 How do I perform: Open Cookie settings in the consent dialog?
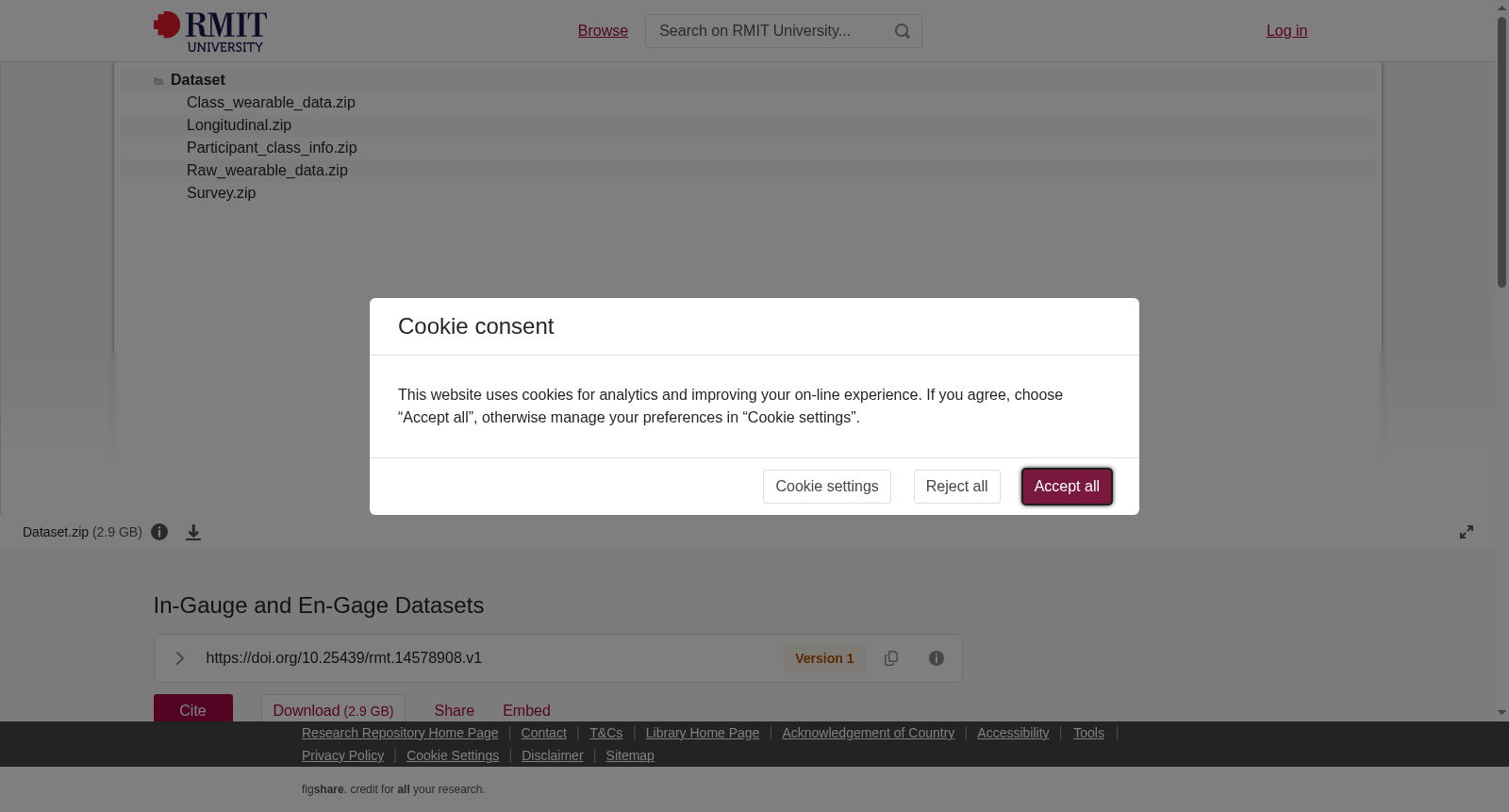click(x=827, y=487)
